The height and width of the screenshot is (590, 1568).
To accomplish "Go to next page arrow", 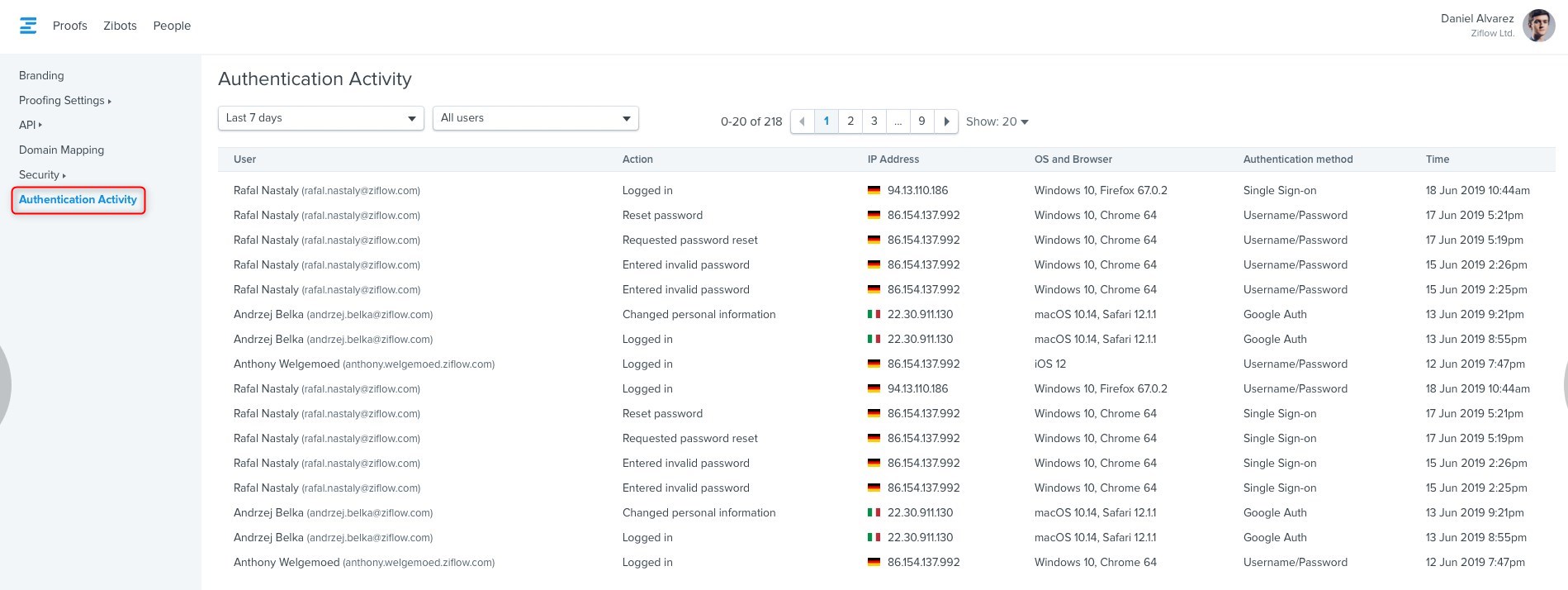I will click(946, 121).
